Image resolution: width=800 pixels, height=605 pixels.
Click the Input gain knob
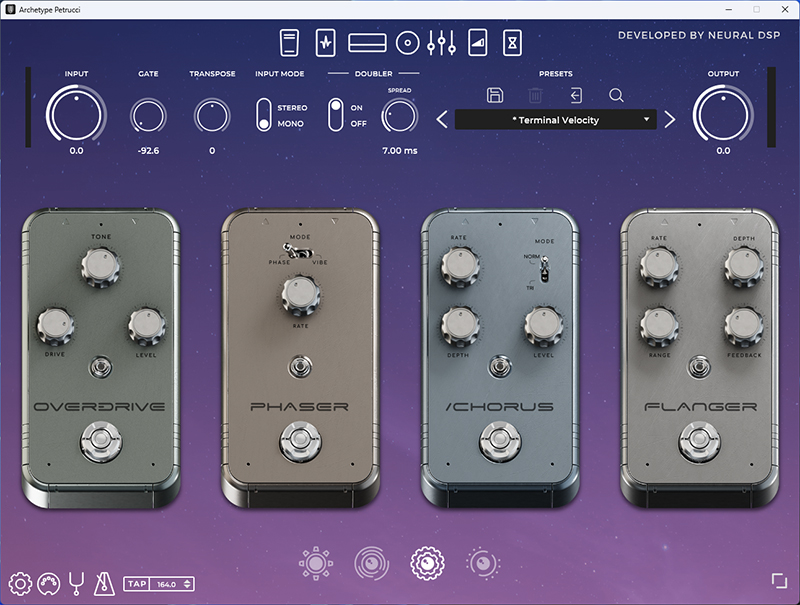point(76,114)
